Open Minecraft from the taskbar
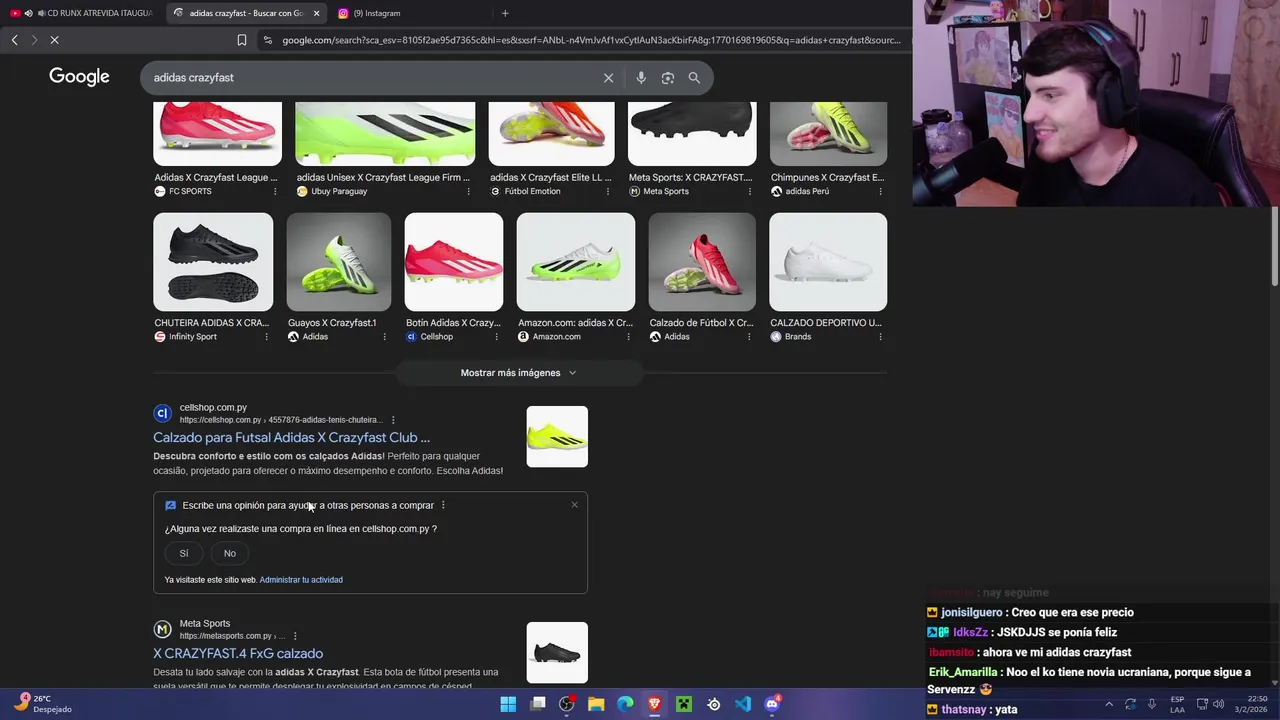This screenshot has width=1280, height=720. [x=684, y=704]
